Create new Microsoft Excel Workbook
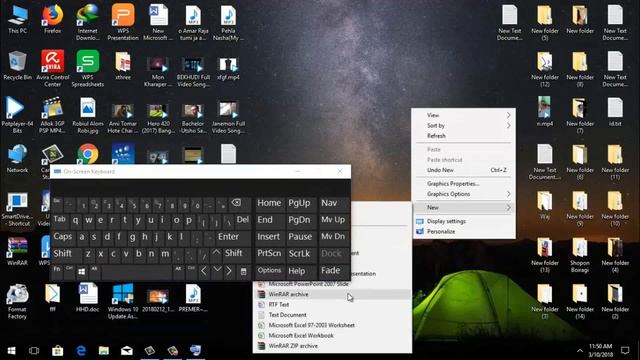This screenshot has width=640, height=360. point(332,336)
